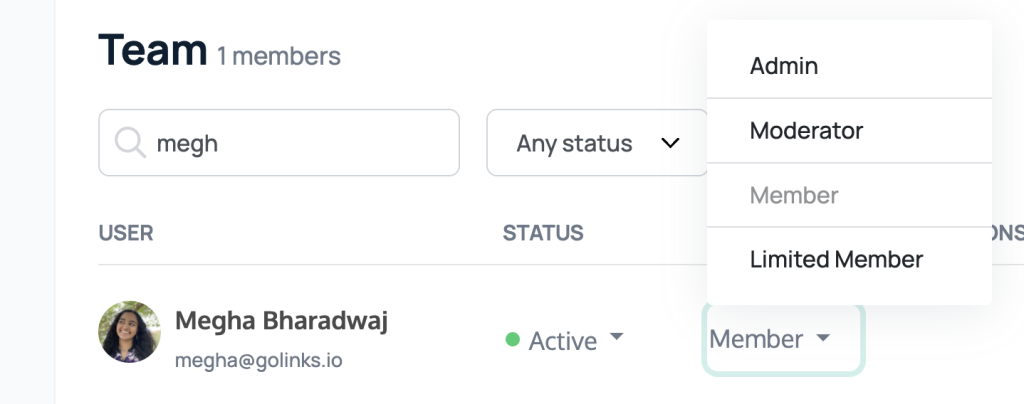Open the Any status filter dropdown
The image size is (1024, 404).
pyautogui.click(x=597, y=143)
